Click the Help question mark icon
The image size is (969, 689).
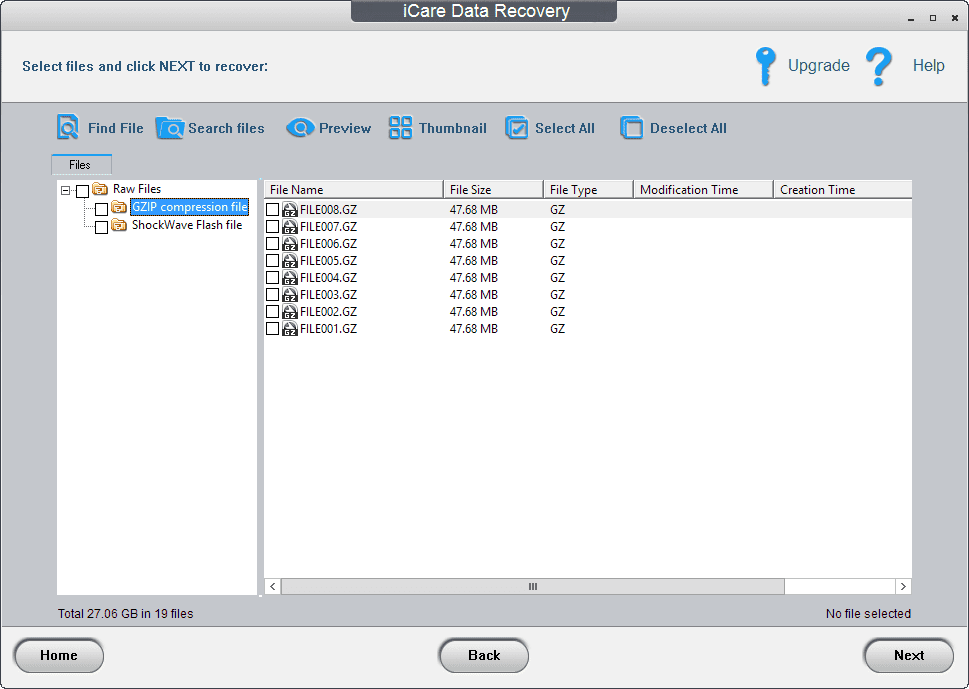point(879,66)
